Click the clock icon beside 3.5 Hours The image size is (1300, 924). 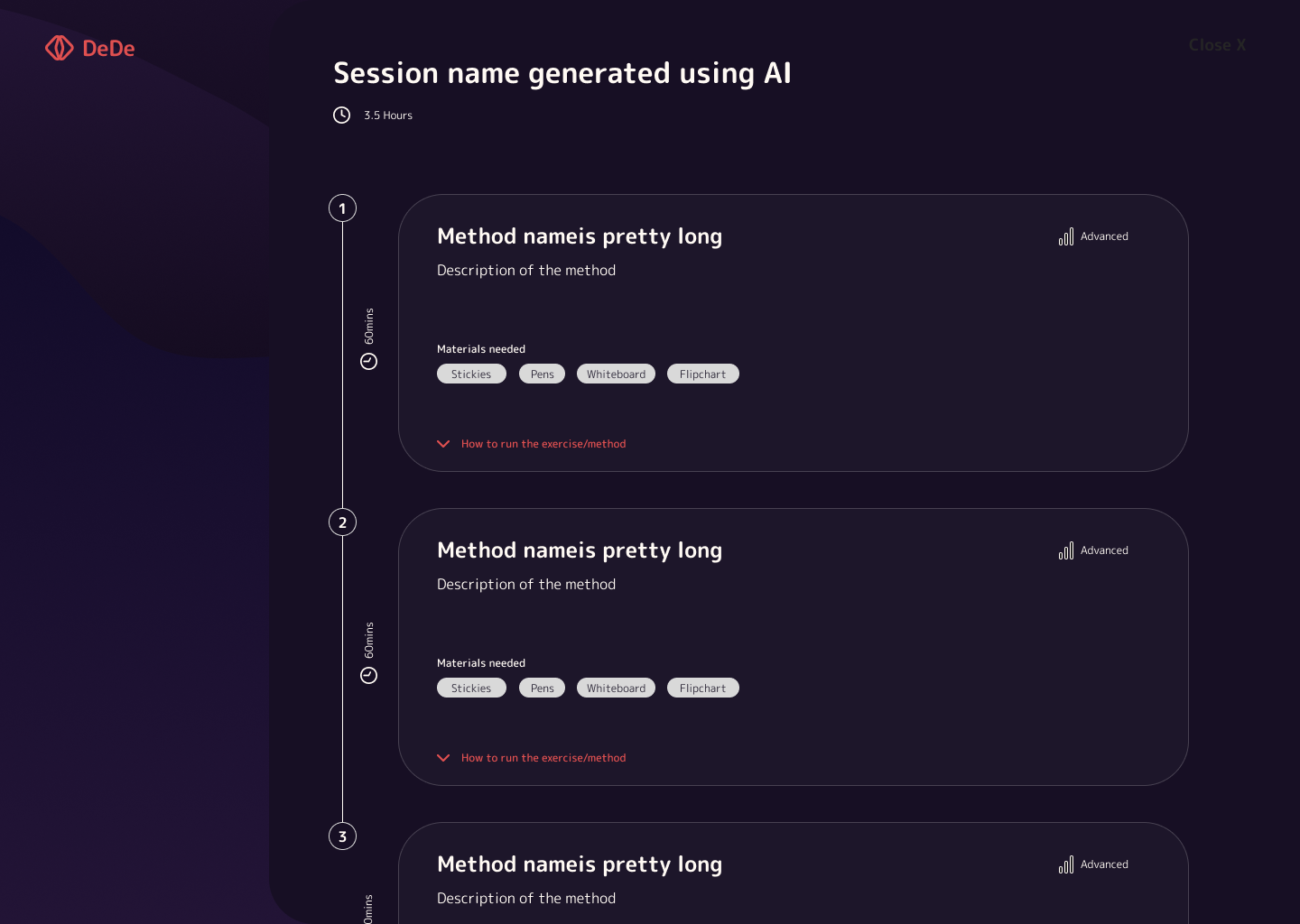341,115
